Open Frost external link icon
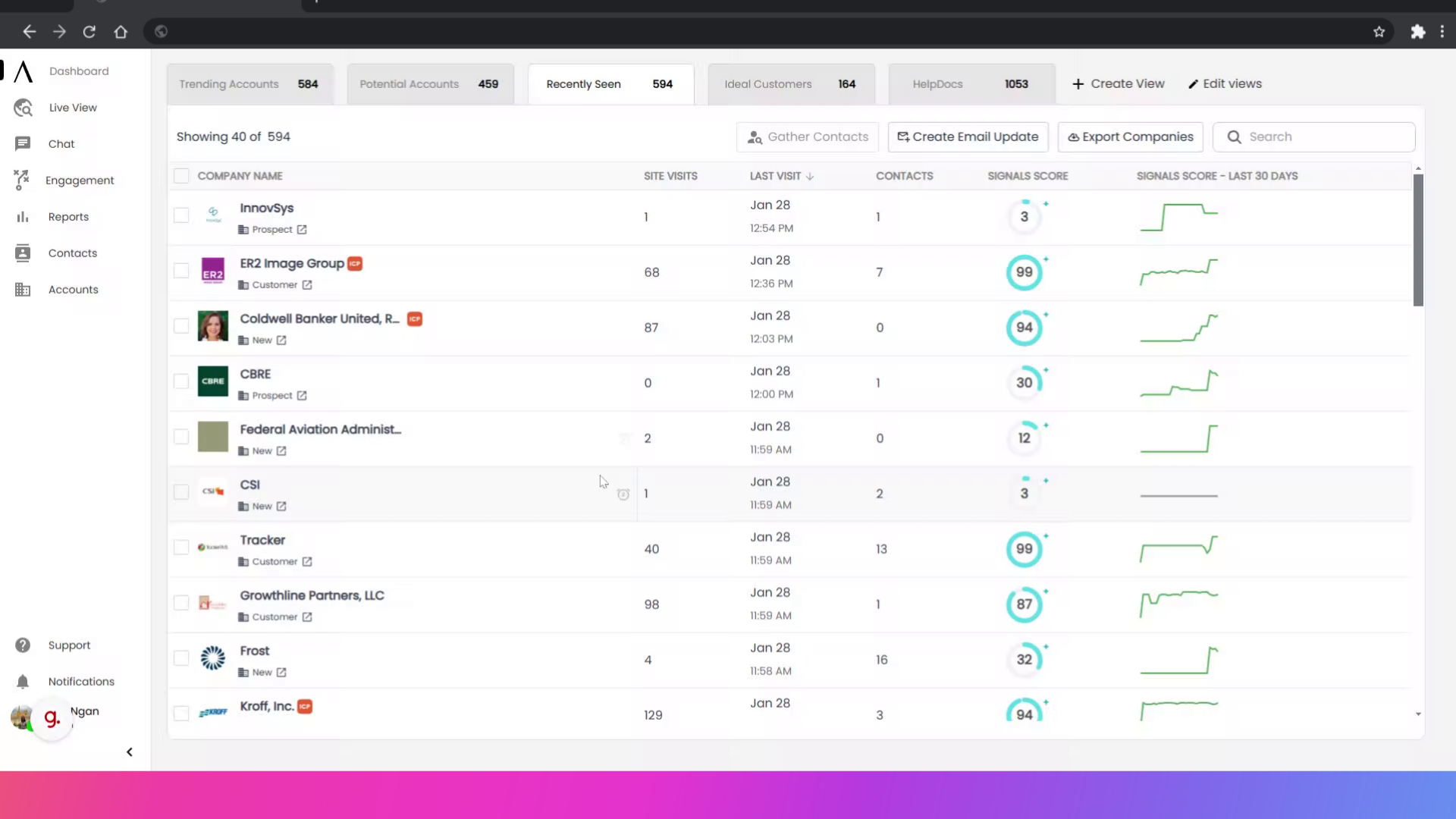The height and width of the screenshot is (819, 1456). pyautogui.click(x=281, y=673)
